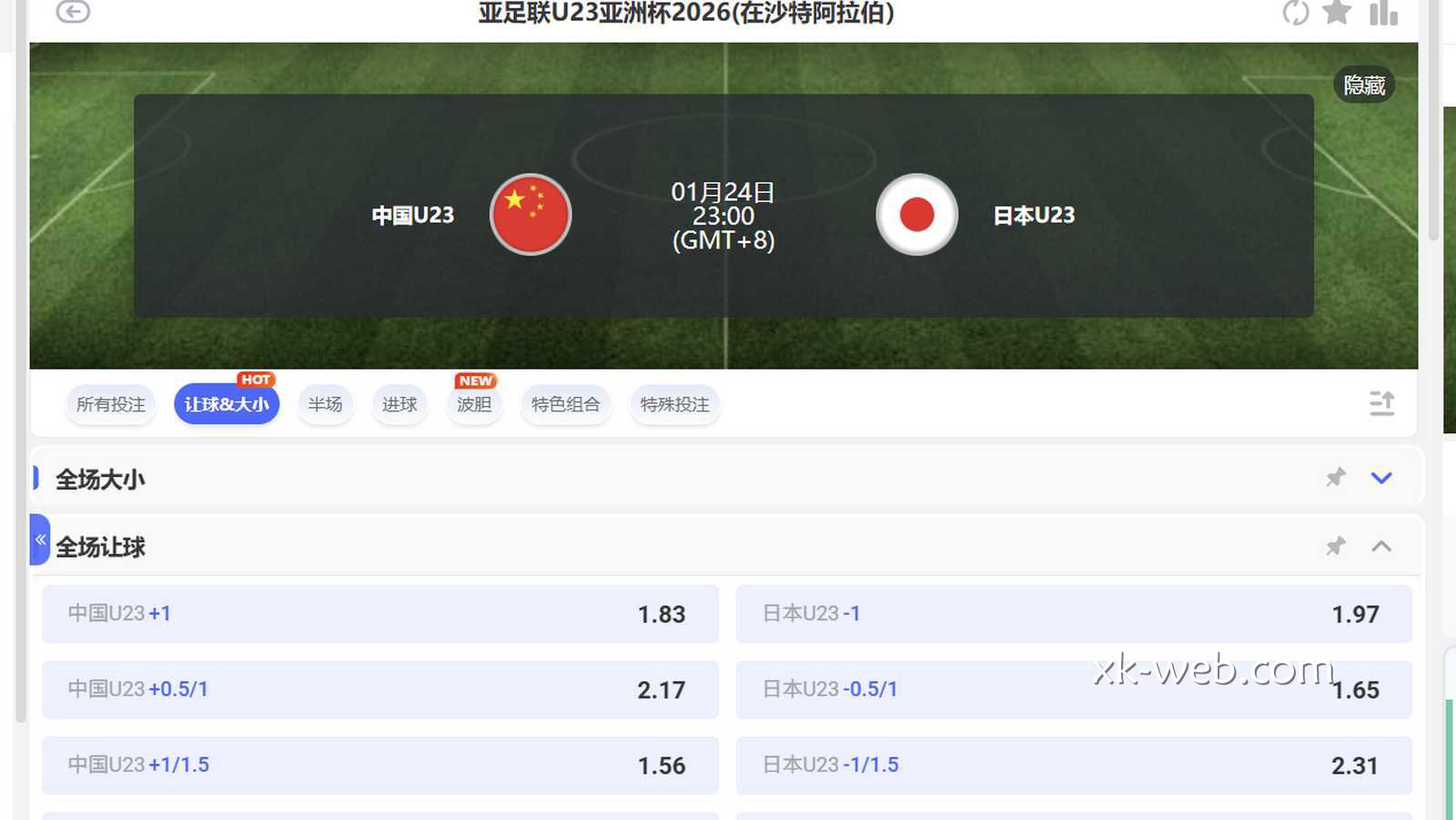Collapse the 全场让球 panel via chevron
This screenshot has height=820, width=1456.
[1382, 546]
